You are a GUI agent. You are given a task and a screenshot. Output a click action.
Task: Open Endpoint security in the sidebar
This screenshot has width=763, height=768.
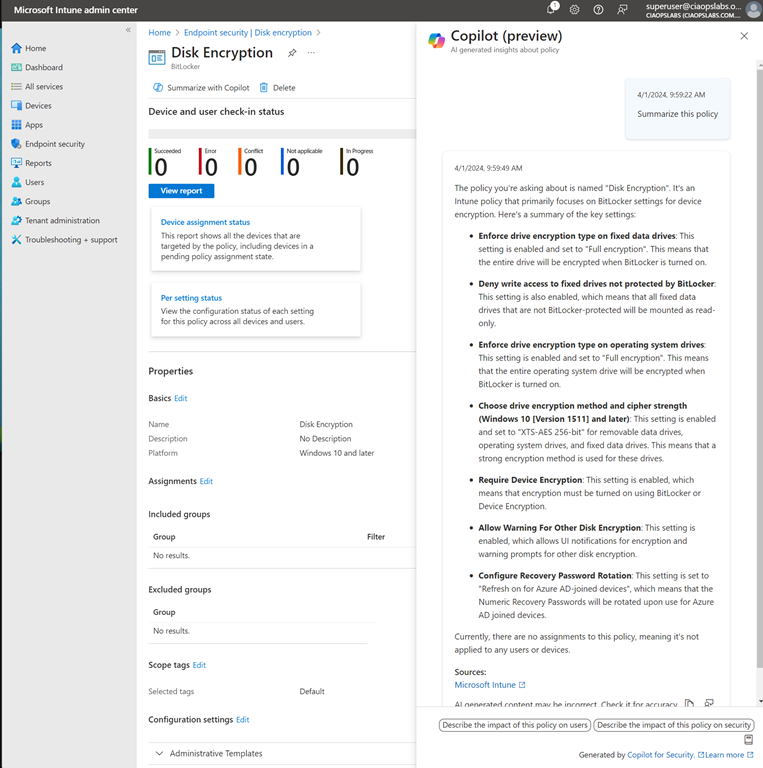[54, 144]
